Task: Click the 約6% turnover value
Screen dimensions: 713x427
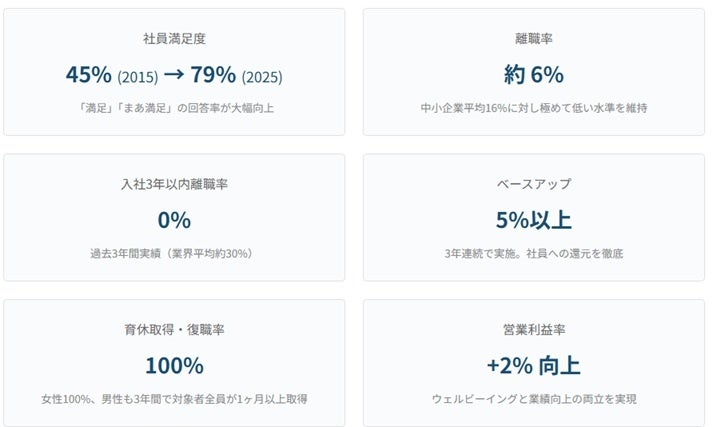Action: click(x=534, y=75)
